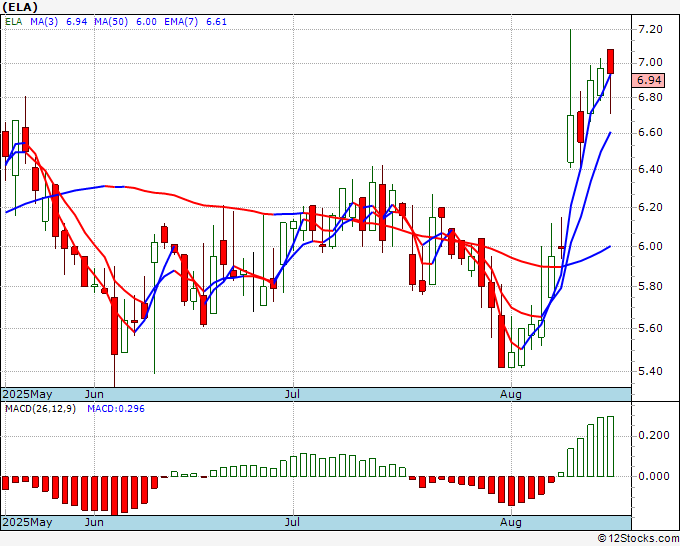Screen dimensions: 680x546
Task: Click the Jul label on price chart axis
Action: click(x=292, y=394)
